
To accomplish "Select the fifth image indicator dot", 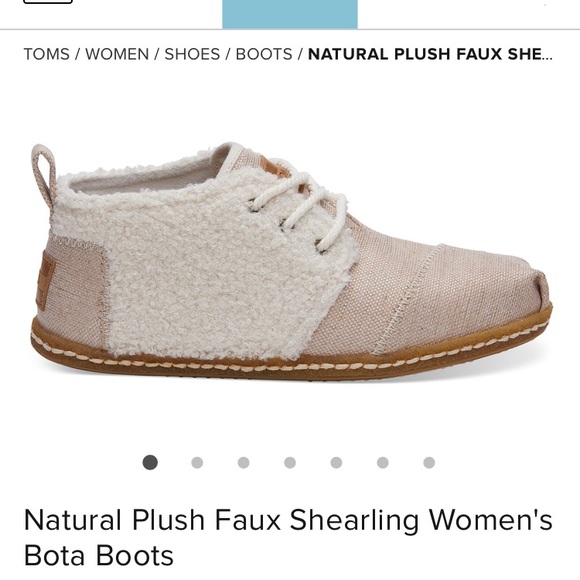I will pyautogui.click(x=336, y=462).
